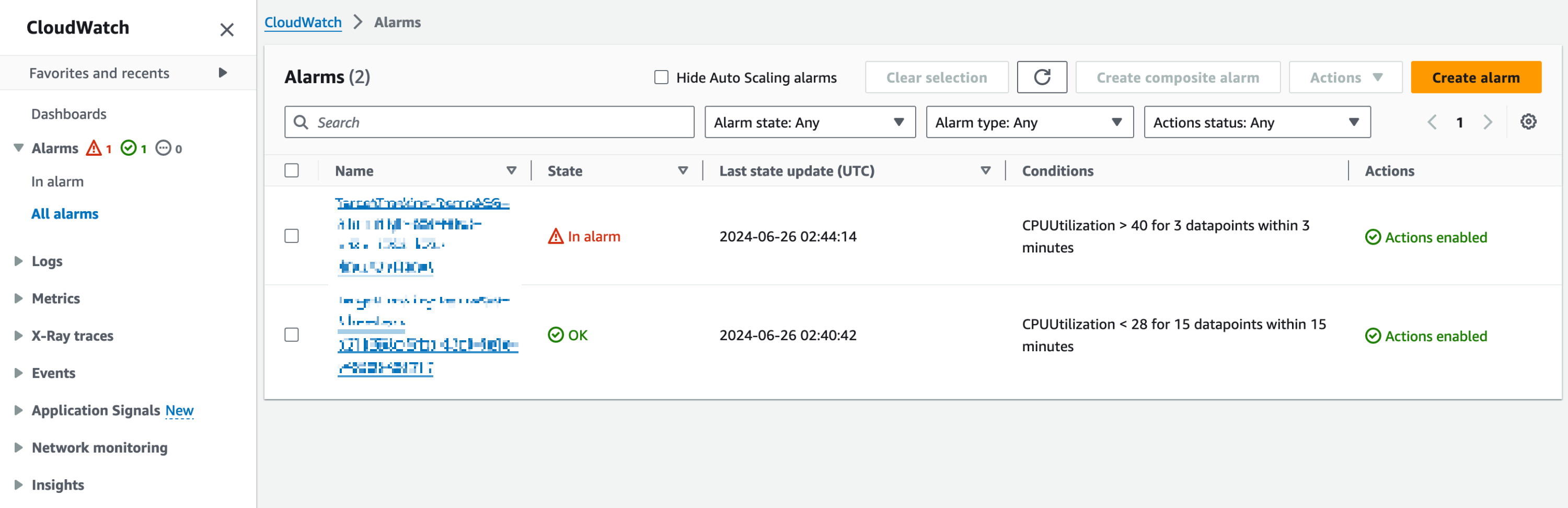This screenshot has width=1568, height=508.
Task: Click Actions enabled icon in OK row
Action: point(1373,336)
